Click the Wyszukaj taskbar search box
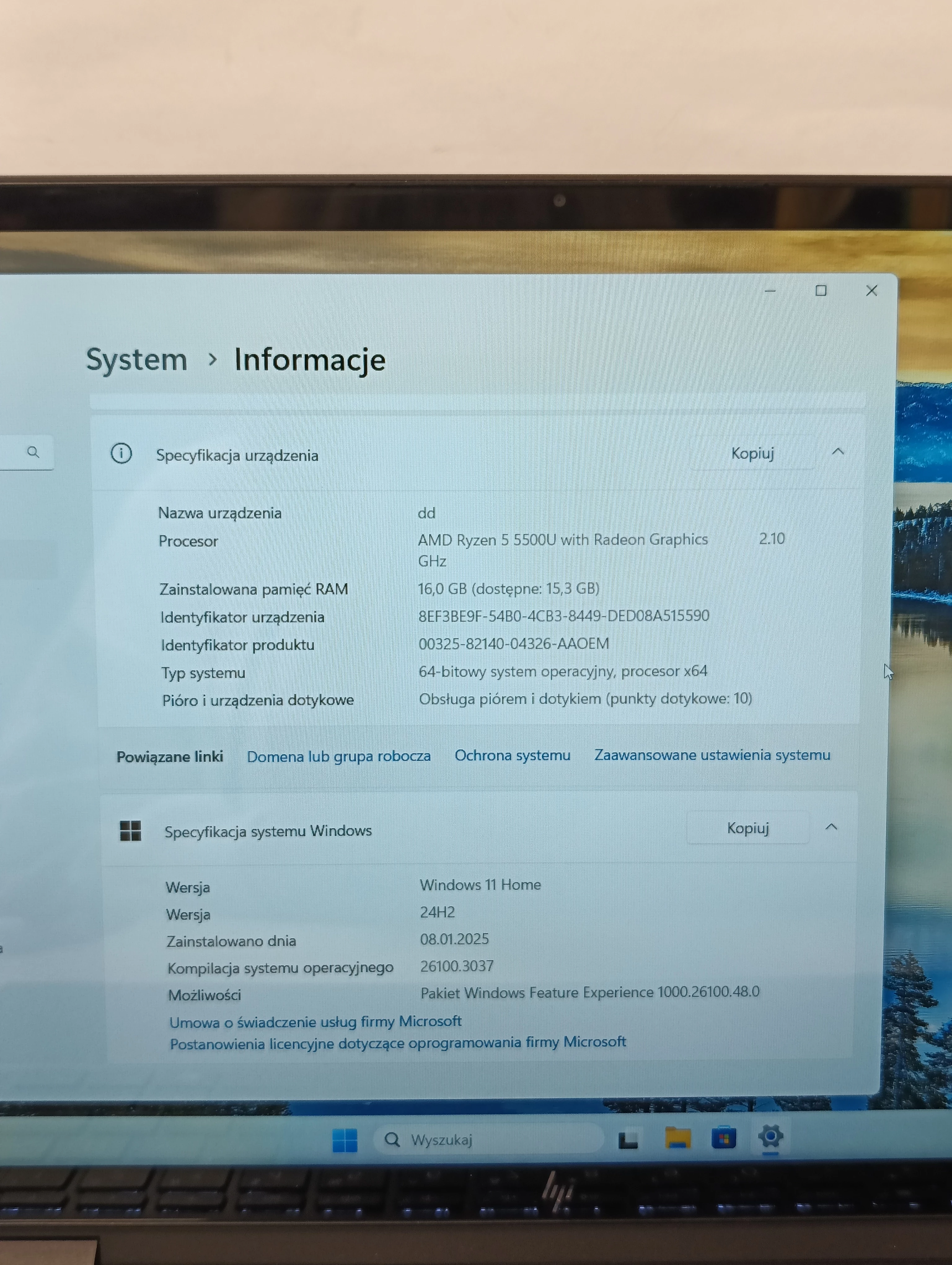Image resolution: width=952 pixels, height=1265 pixels. coord(489,1140)
